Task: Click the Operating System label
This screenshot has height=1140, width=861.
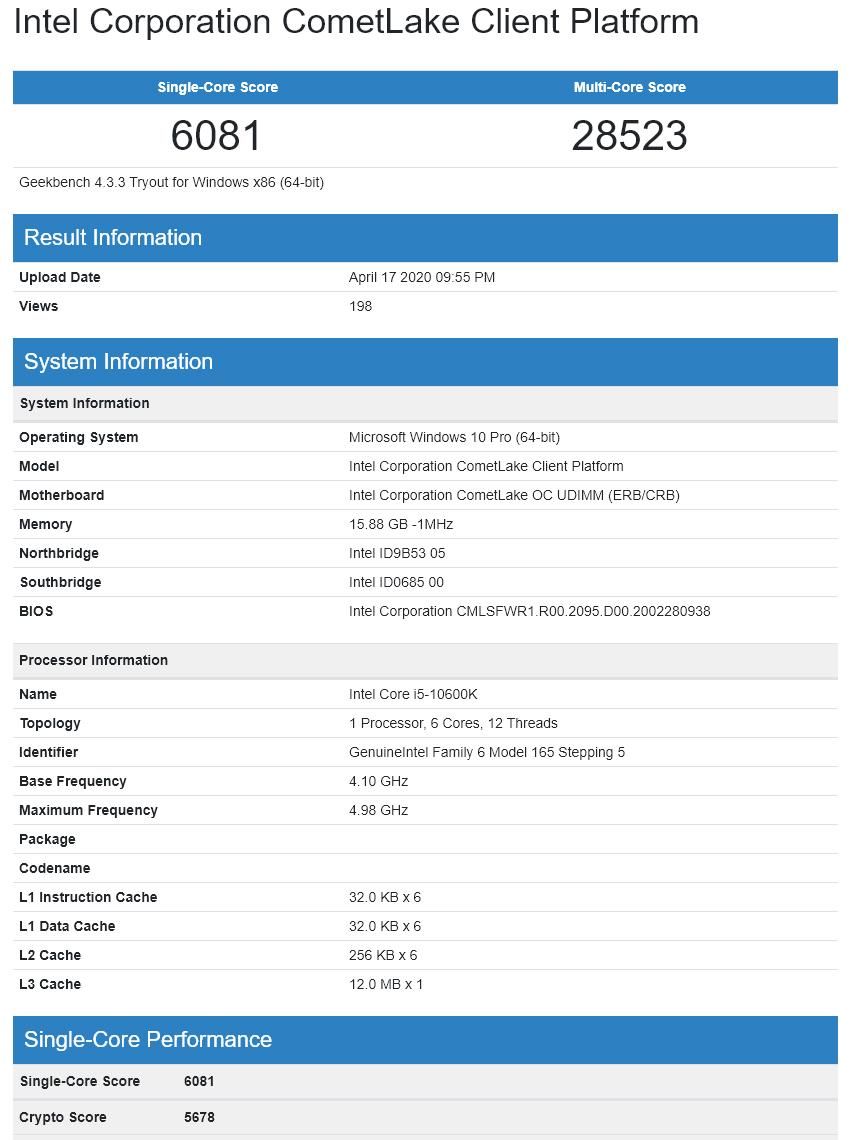Action: [79, 437]
